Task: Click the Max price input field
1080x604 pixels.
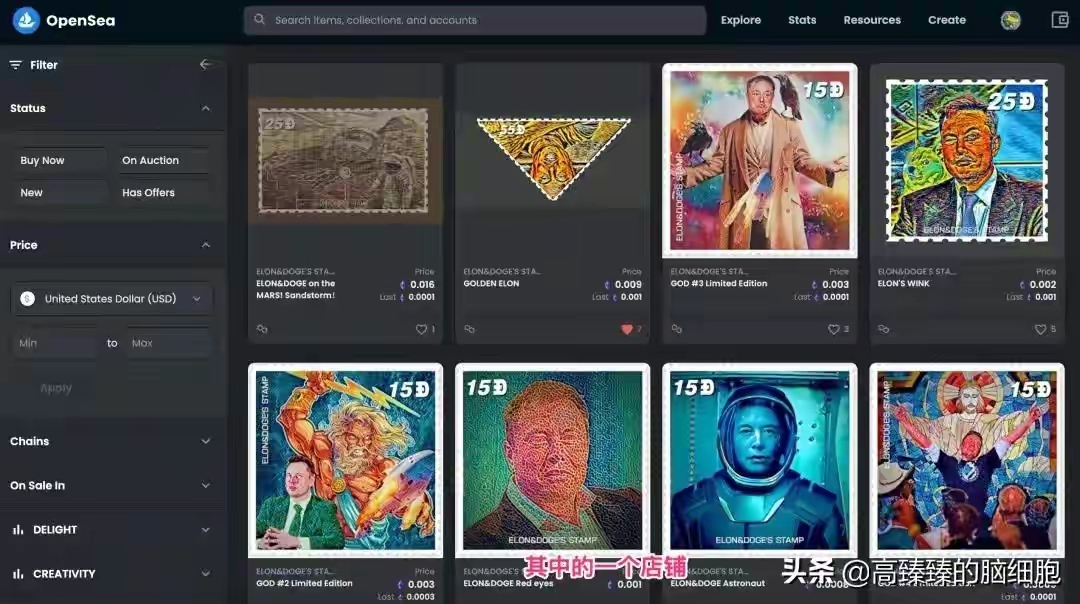Action: tap(169, 343)
